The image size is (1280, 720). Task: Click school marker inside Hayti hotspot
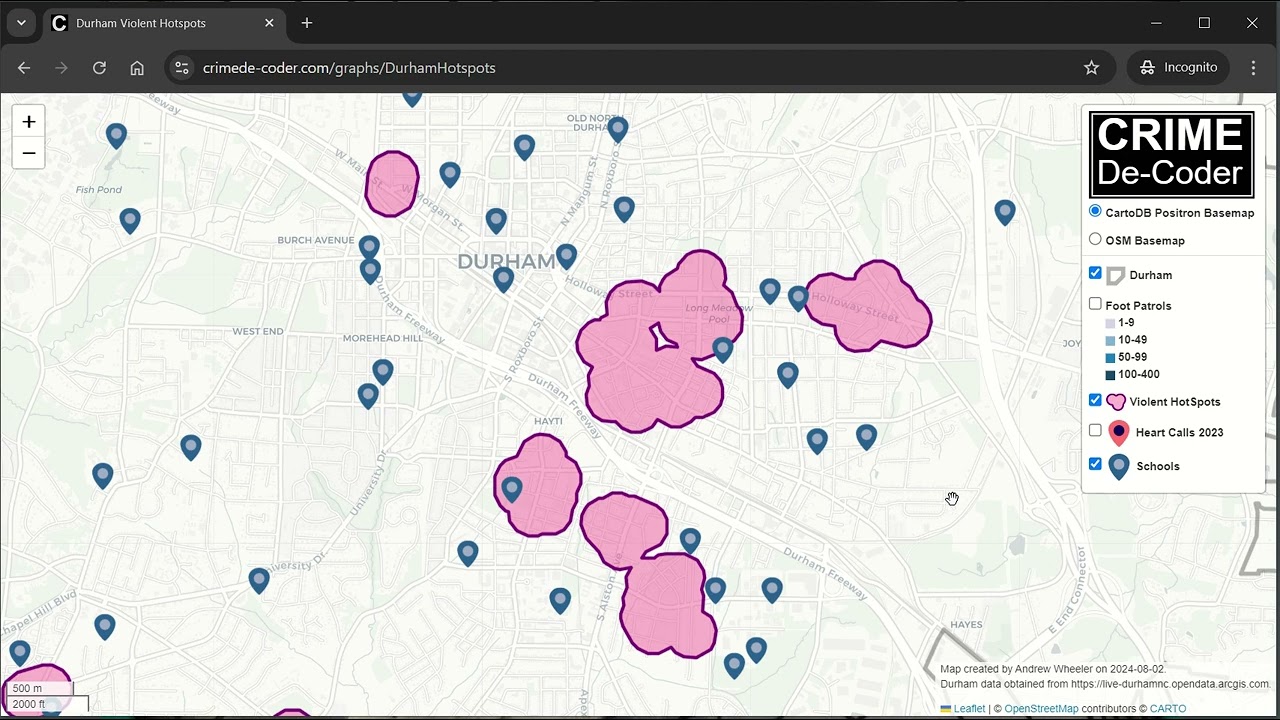pos(511,489)
